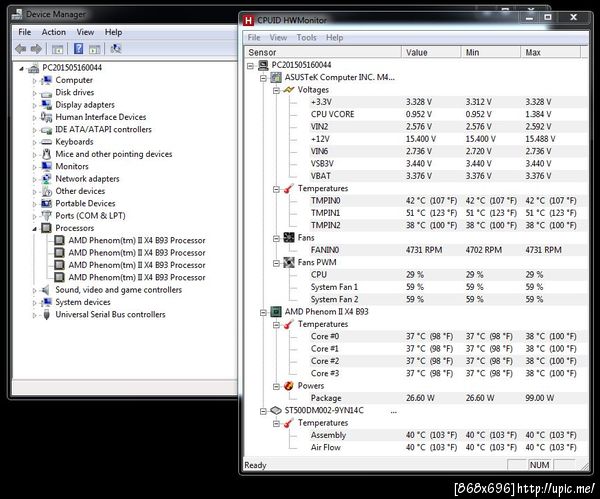Click Help icon in Device Manager toolbar

(78, 49)
